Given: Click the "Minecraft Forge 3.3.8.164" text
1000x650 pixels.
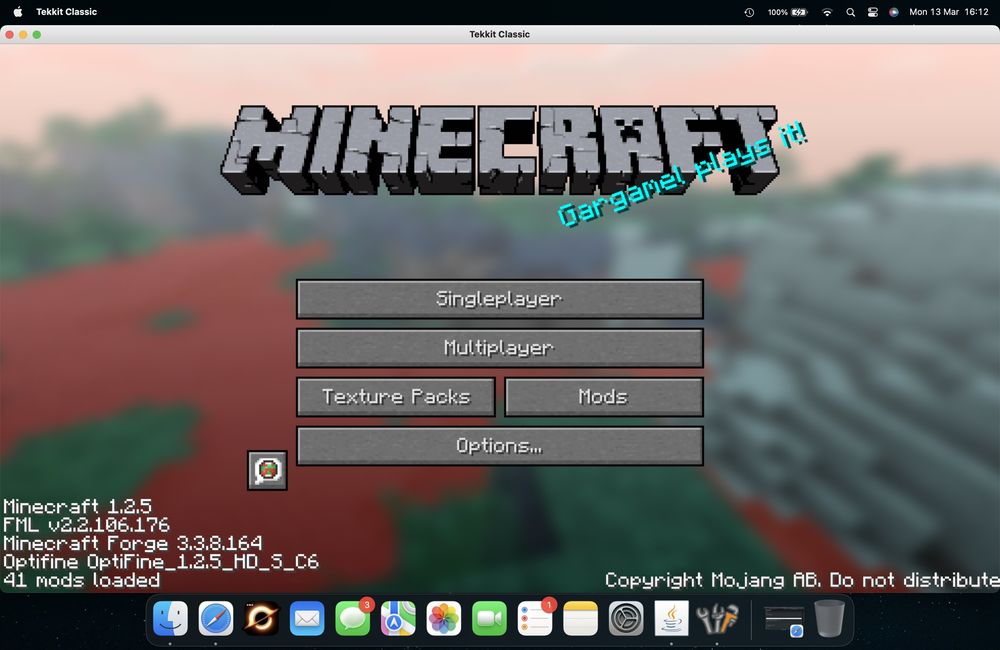Looking at the screenshot, I should (x=132, y=543).
